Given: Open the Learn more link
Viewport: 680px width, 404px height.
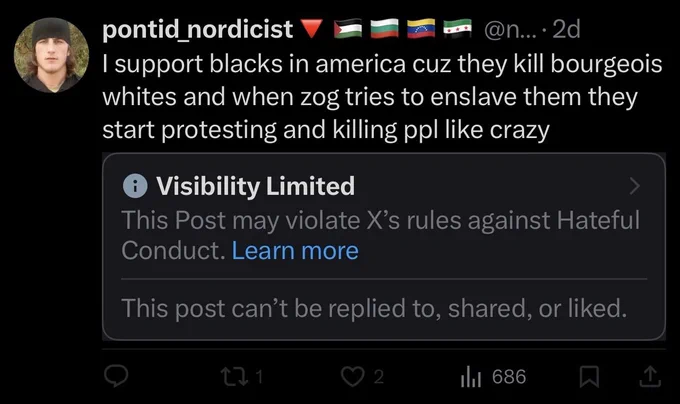Looking at the screenshot, I should click(294, 250).
